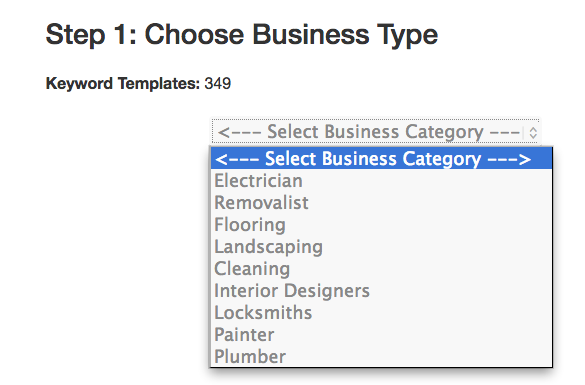
Task: Choose the house-moving business category
Action: click(381, 203)
